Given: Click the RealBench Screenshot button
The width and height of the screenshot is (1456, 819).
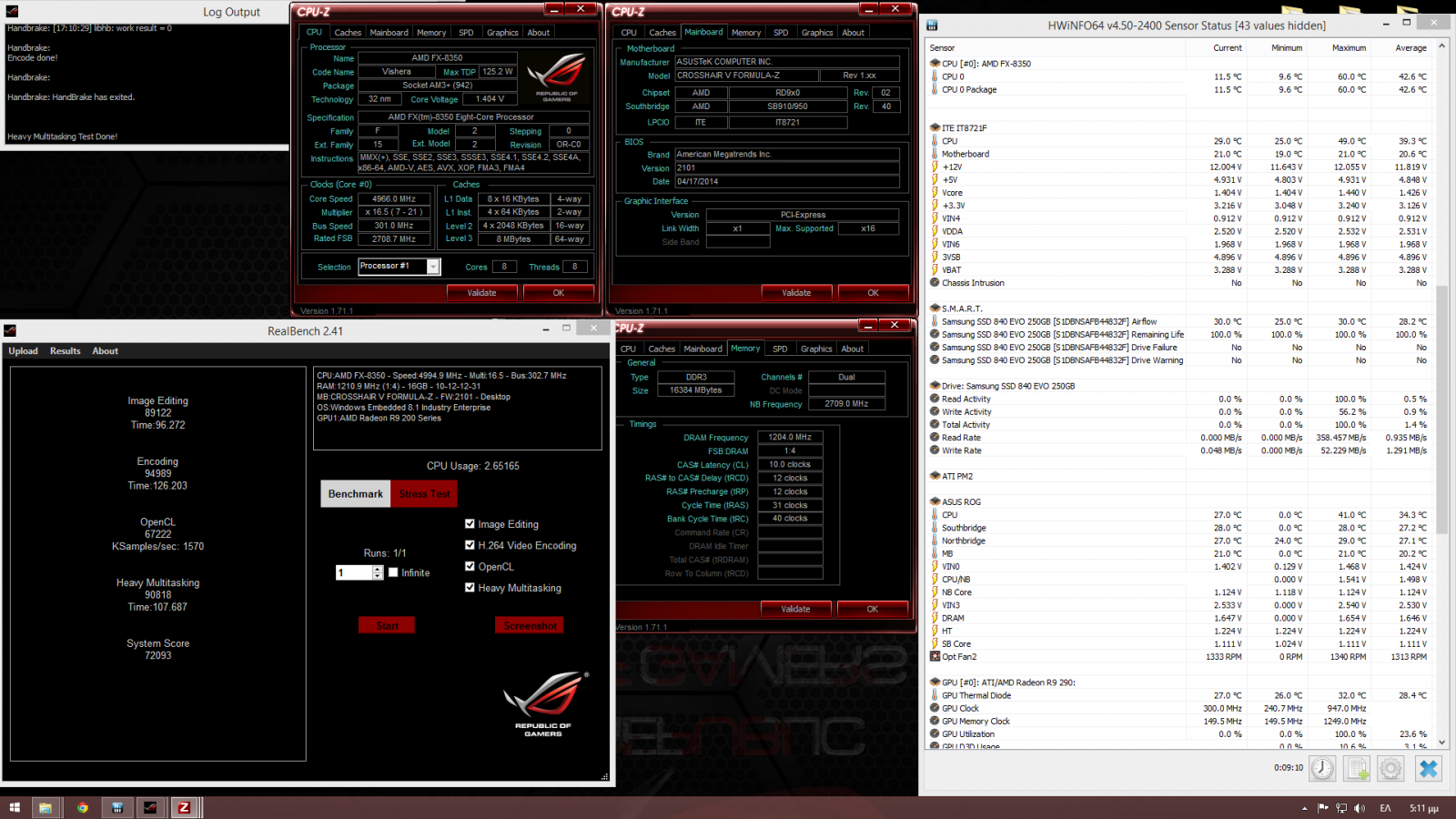Looking at the screenshot, I should click(x=530, y=625).
